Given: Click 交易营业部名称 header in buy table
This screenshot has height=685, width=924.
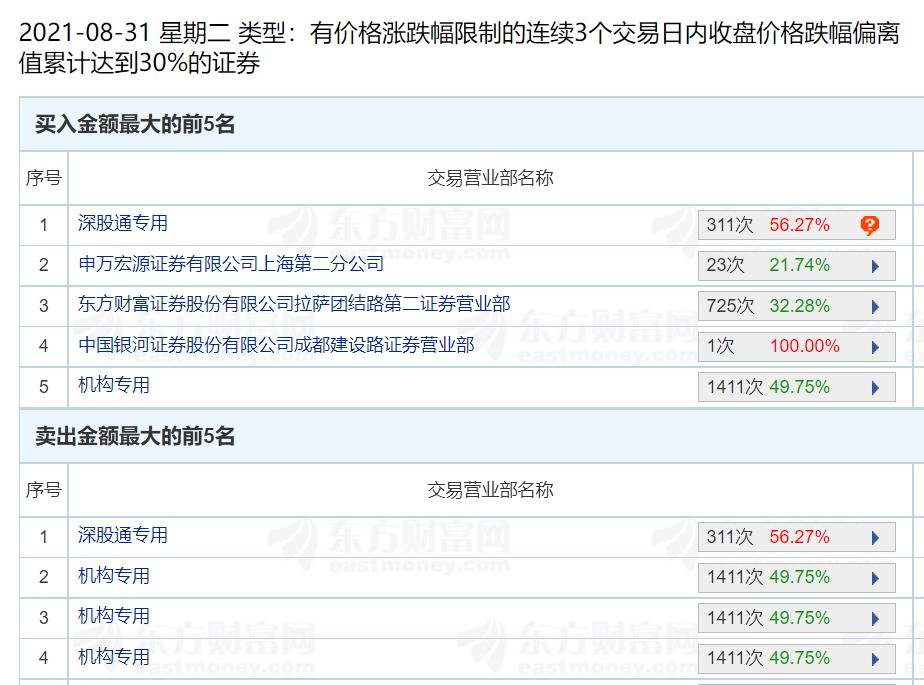Looking at the screenshot, I should click(490, 178).
